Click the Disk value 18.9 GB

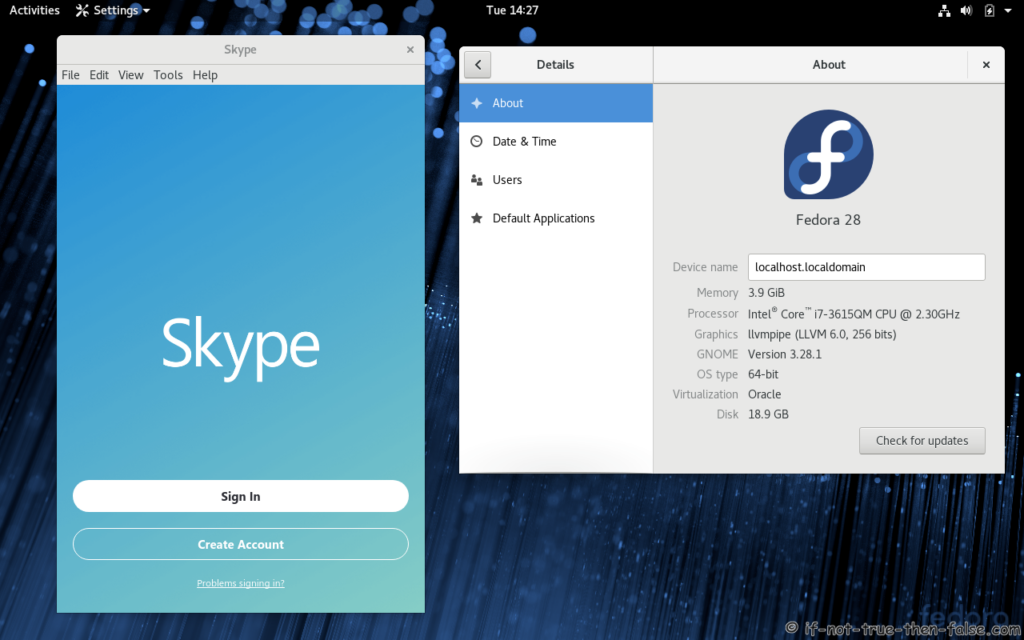click(768, 415)
